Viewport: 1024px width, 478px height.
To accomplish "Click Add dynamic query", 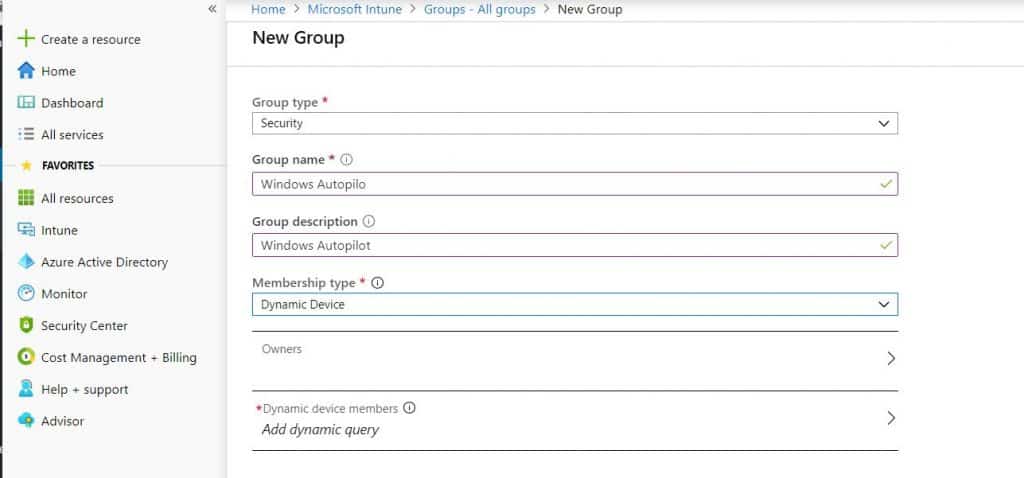I will point(320,430).
